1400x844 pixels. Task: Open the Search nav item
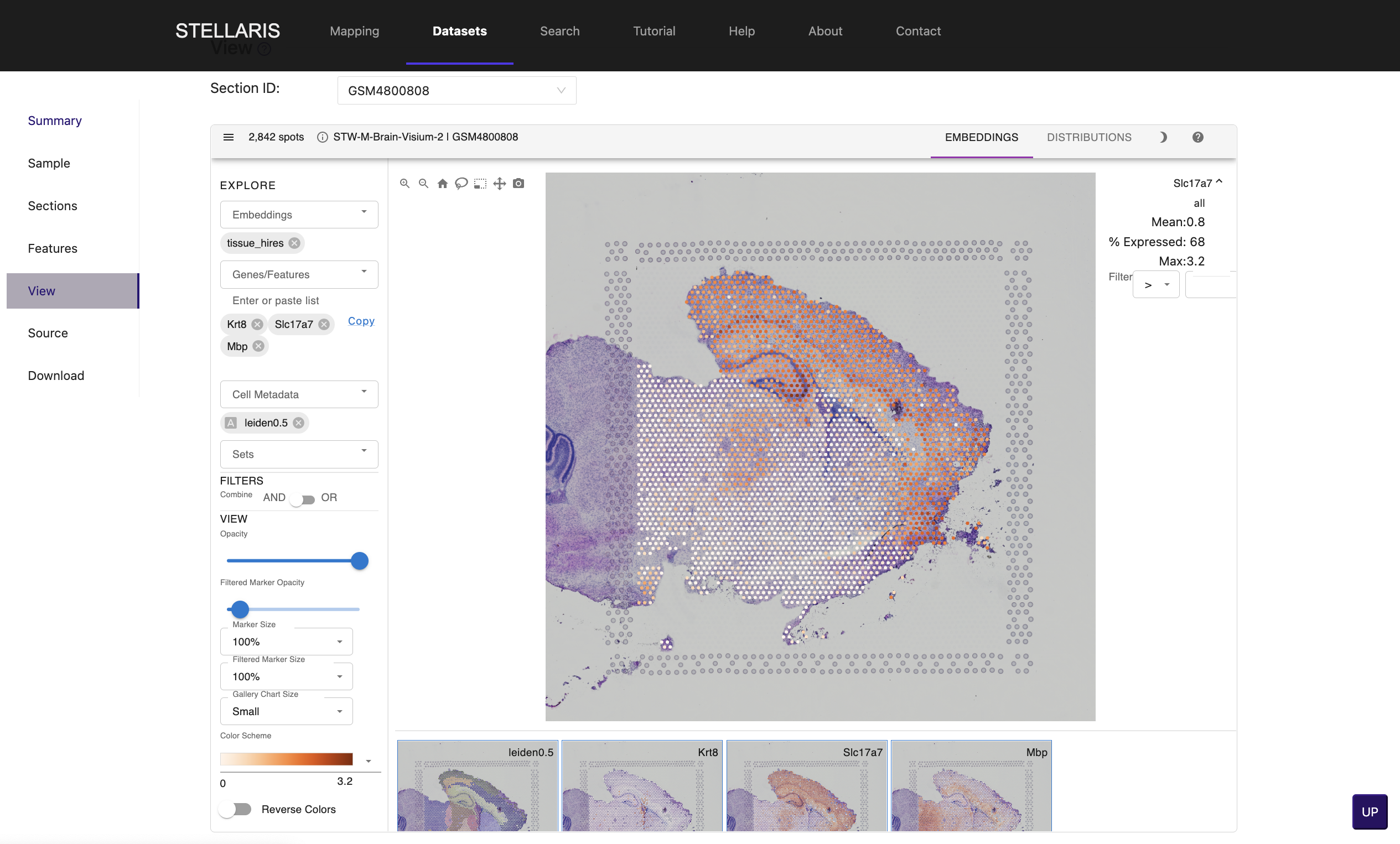coord(559,30)
